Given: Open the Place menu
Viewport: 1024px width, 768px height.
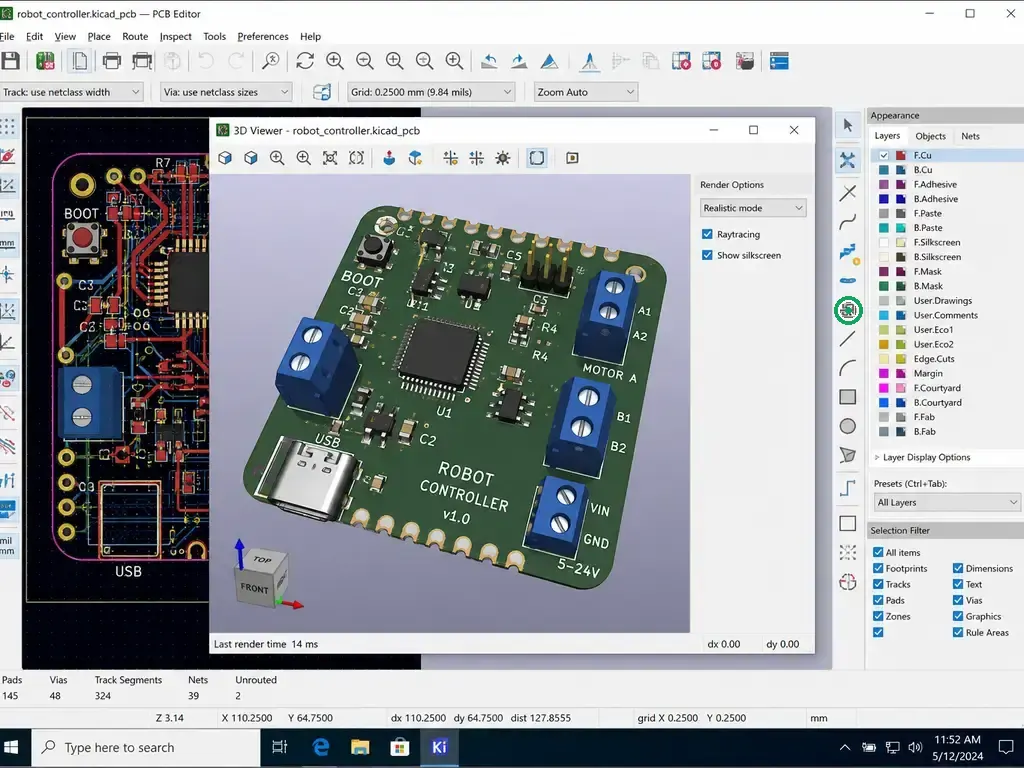Looking at the screenshot, I should click(x=99, y=37).
